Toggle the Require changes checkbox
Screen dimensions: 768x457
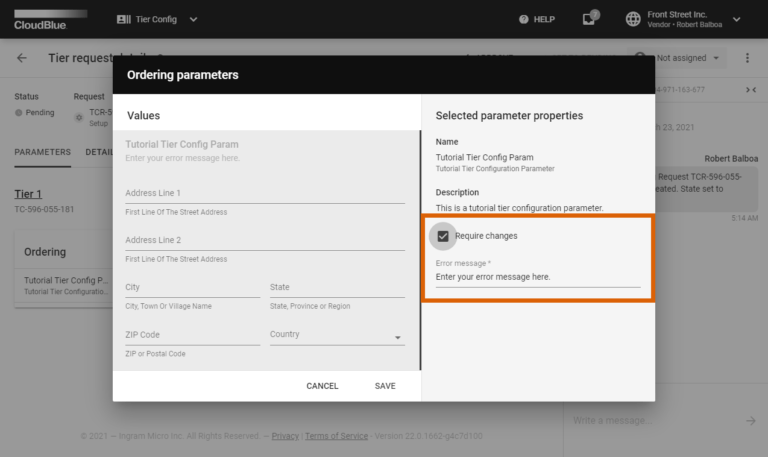pos(443,236)
